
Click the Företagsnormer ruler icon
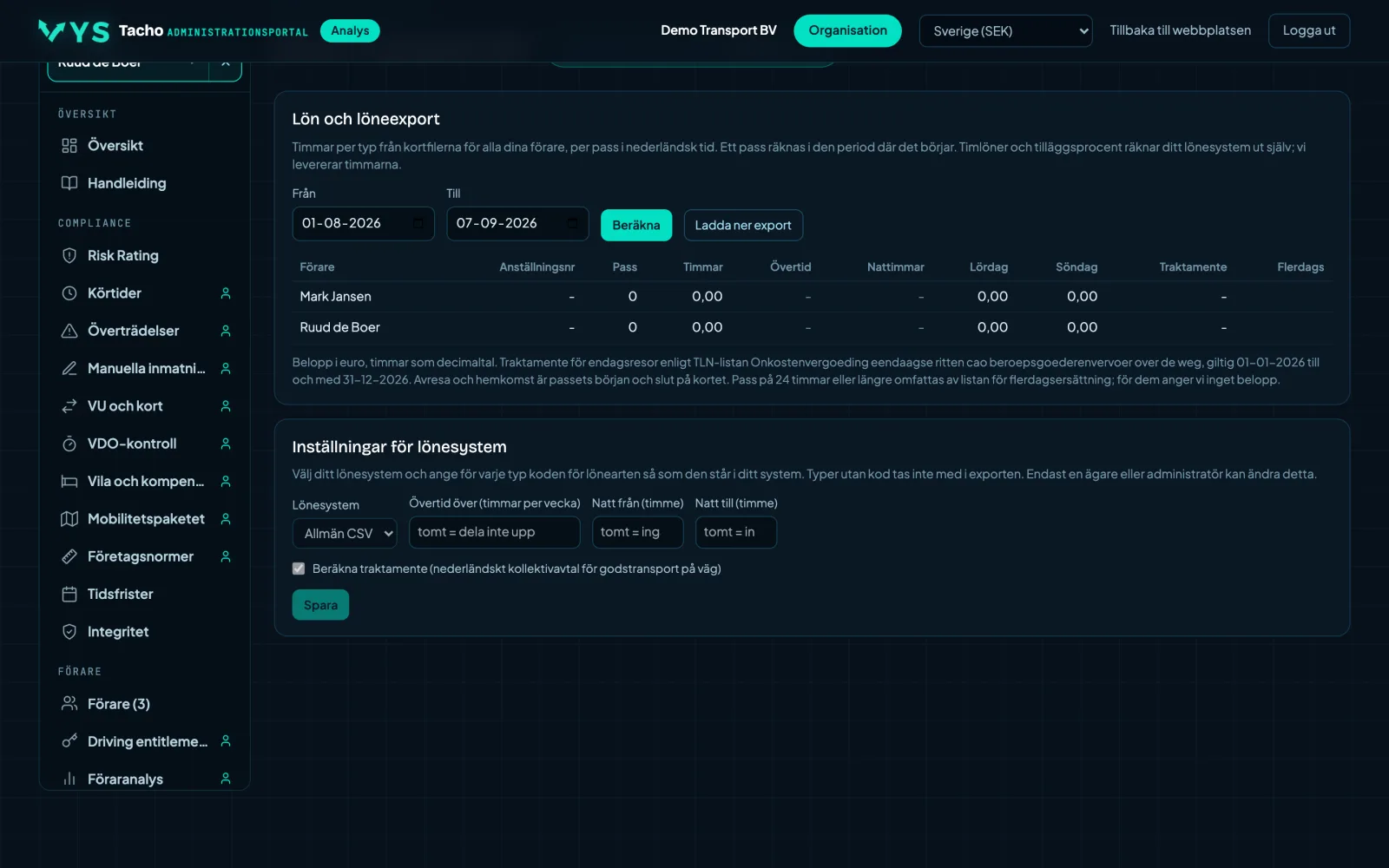click(69, 556)
